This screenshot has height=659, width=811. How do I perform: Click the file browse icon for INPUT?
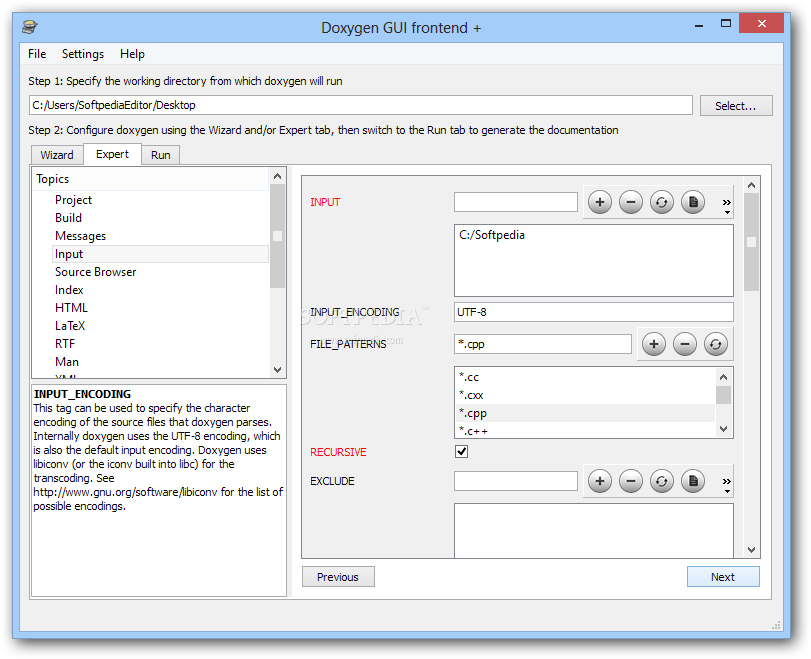693,202
